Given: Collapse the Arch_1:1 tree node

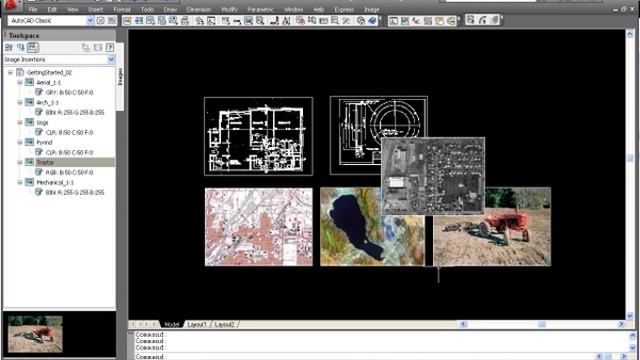Looking at the screenshot, I should (x=20, y=102).
